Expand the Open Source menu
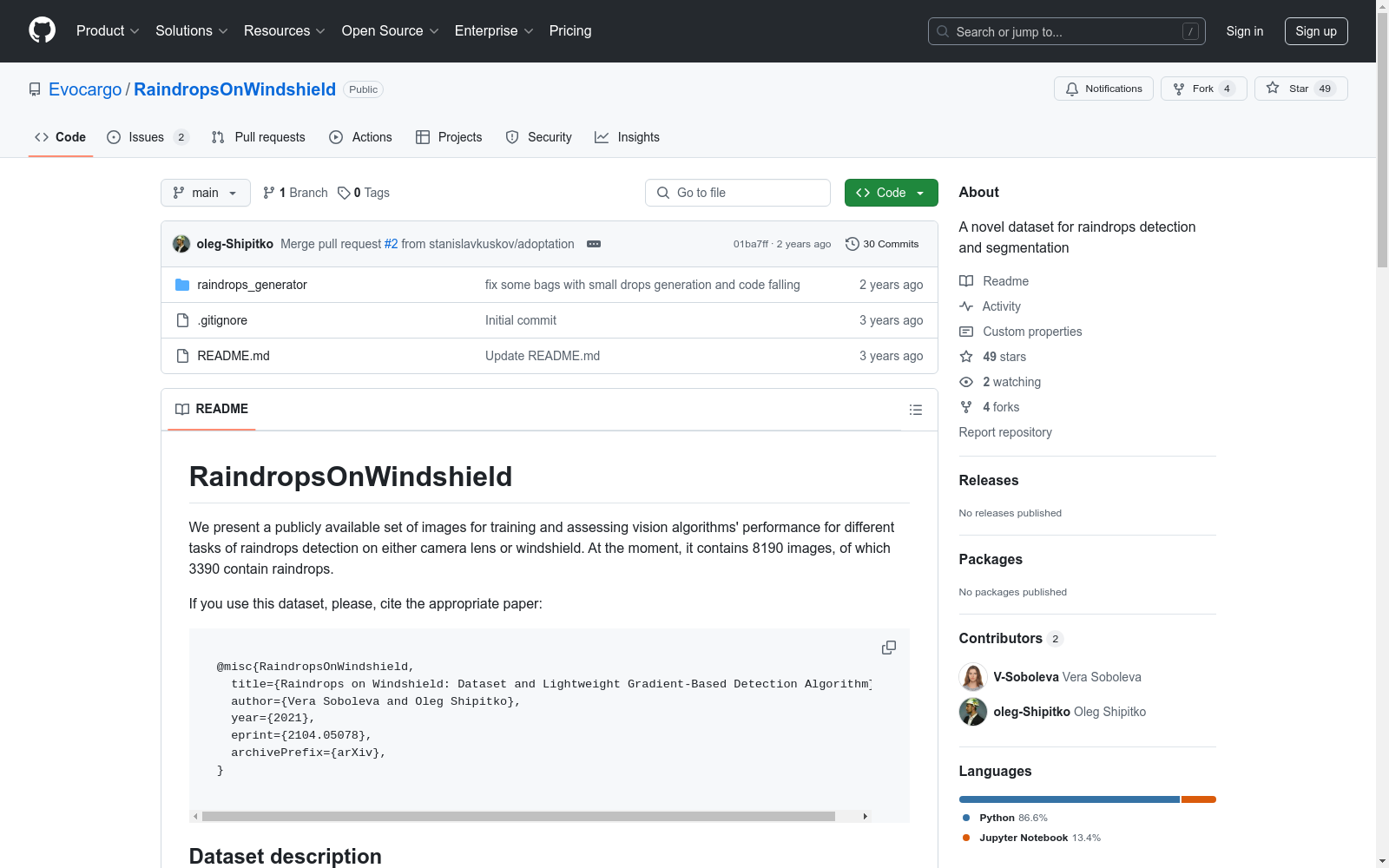Screen dimensions: 1389x868 [x=391, y=31]
